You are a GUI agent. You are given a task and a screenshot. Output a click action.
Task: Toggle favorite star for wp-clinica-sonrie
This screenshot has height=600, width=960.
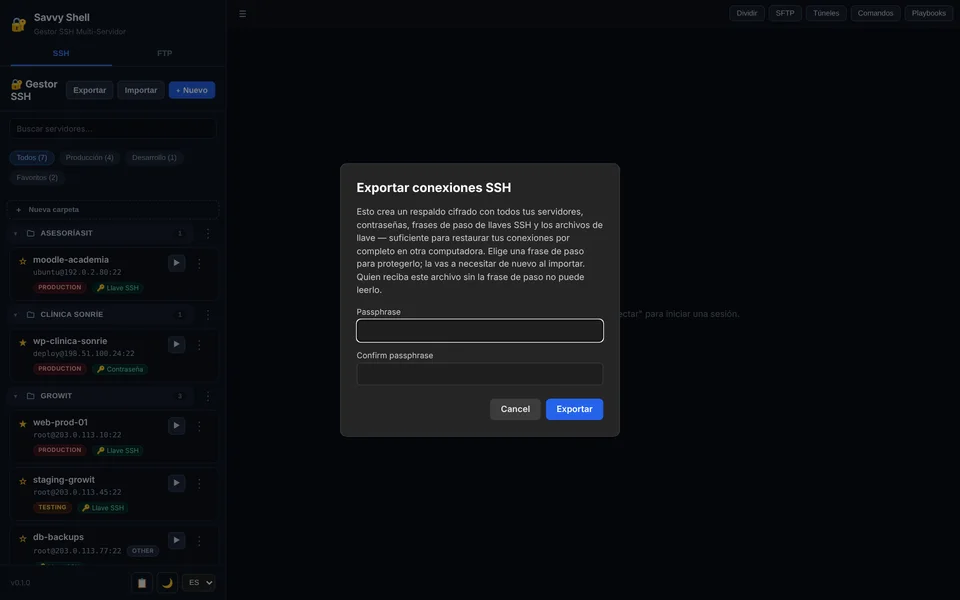[23, 342]
